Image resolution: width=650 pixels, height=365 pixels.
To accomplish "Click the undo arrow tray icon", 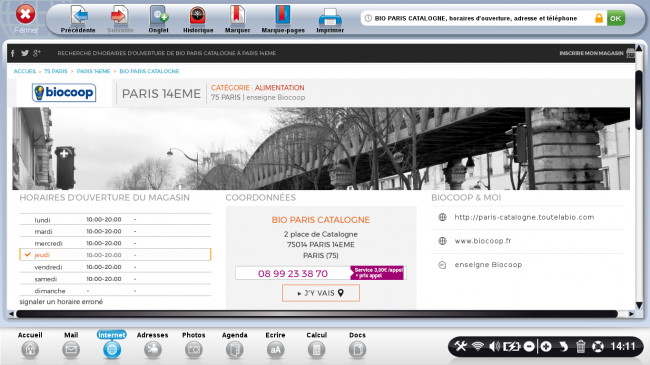I will pyautogui.click(x=563, y=346).
